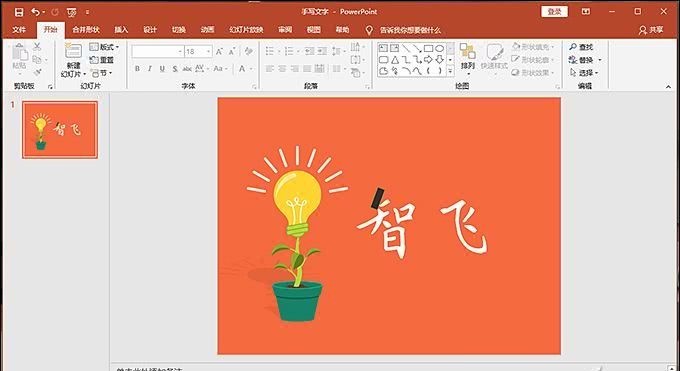Select the triangle shape in shapes gallery

395,59
